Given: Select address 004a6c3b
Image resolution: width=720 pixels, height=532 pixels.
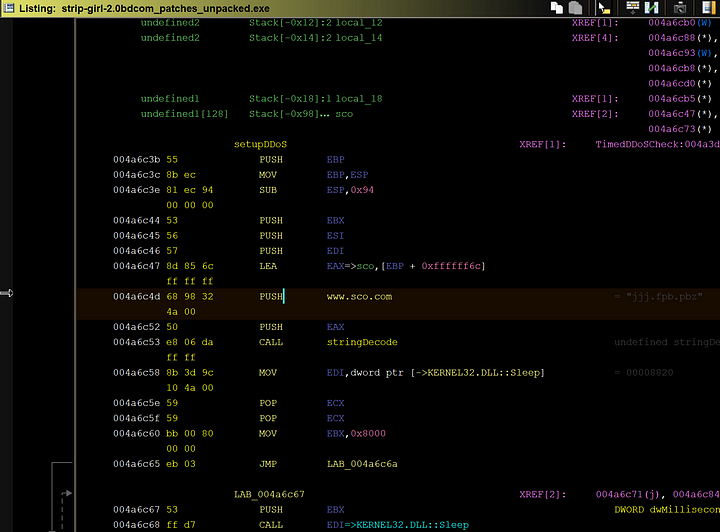Looking at the screenshot, I should [136, 159].
